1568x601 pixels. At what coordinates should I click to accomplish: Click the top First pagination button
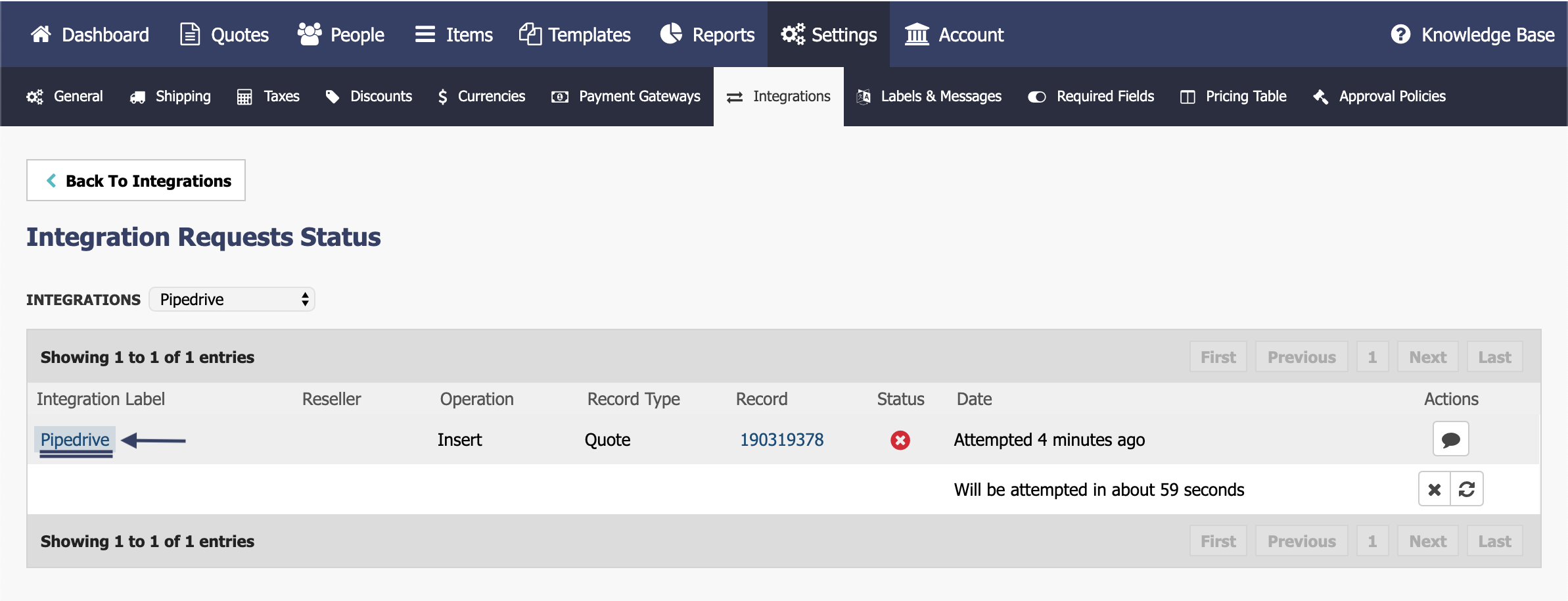pyautogui.click(x=1218, y=357)
